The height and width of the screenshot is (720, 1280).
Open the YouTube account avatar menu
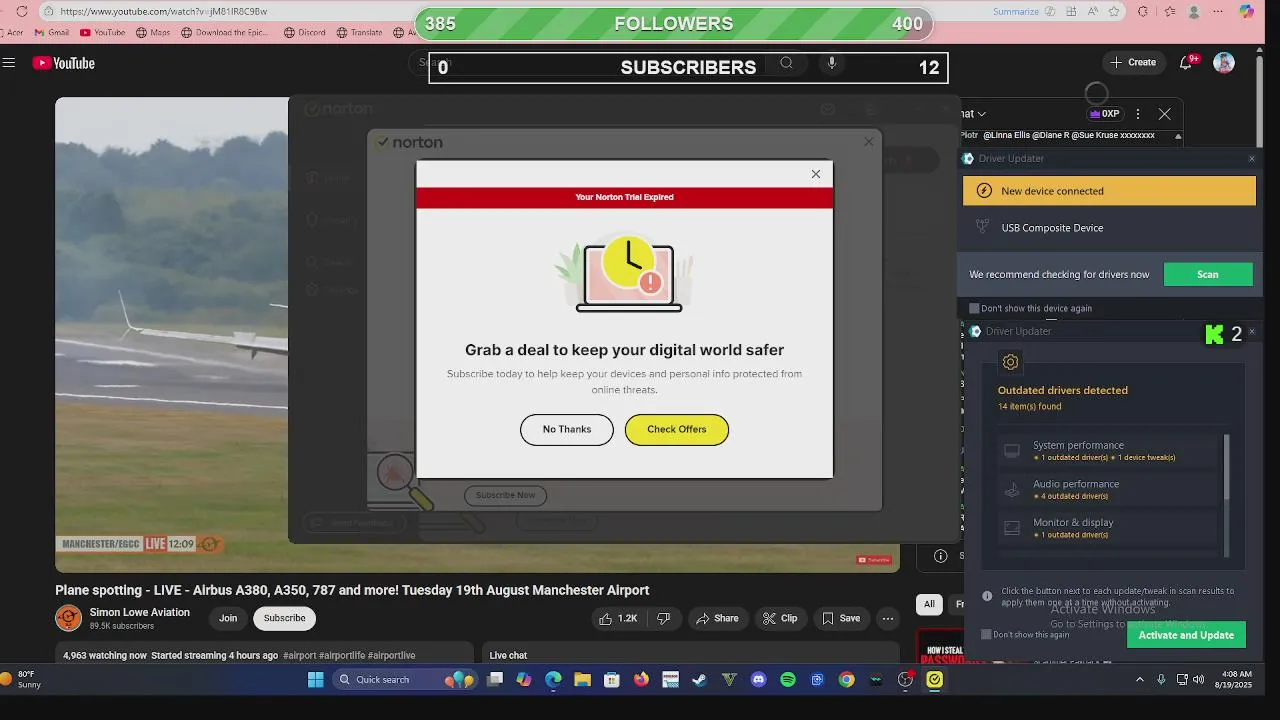tap(1224, 62)
